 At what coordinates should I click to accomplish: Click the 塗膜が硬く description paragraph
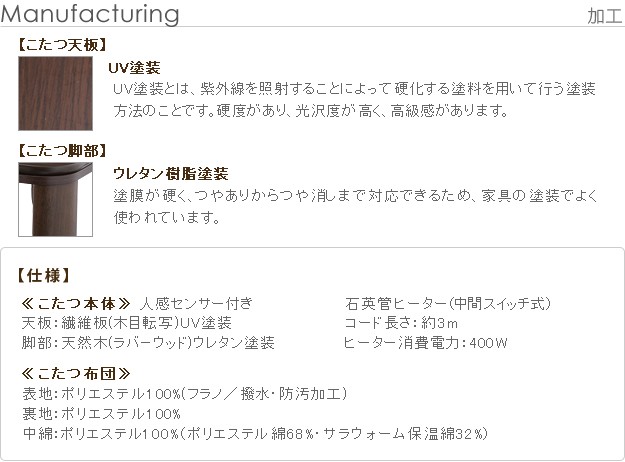pyautogui.click(x=353, y=205)
